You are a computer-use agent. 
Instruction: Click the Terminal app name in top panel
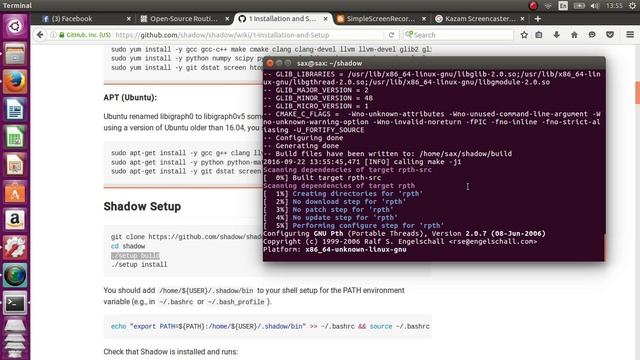coord(17,6)
